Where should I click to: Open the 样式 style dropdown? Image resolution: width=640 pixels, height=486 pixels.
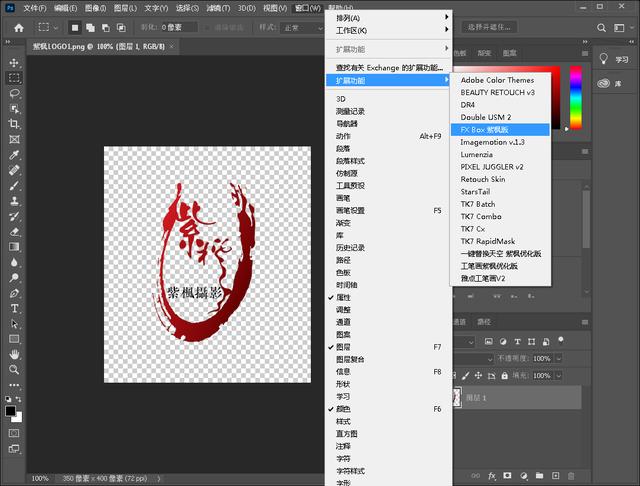click(303, 28)
